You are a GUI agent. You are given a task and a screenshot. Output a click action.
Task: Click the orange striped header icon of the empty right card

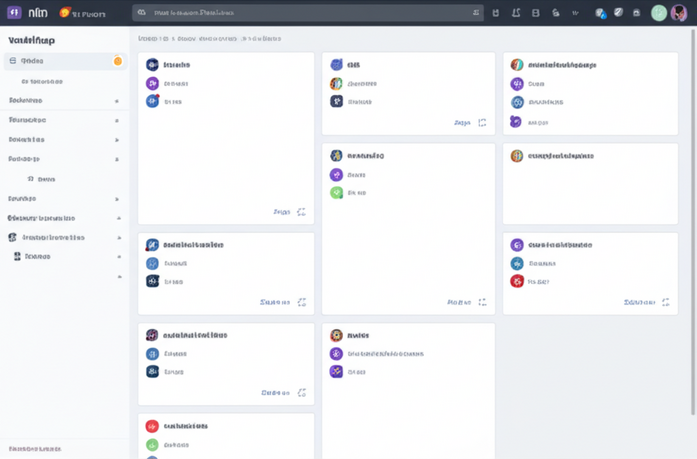click(517, 156)
